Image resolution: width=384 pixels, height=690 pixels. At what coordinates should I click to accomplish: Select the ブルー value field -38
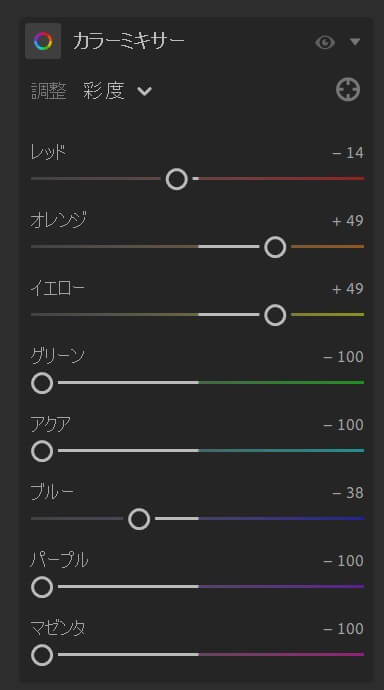pos(348,493)
